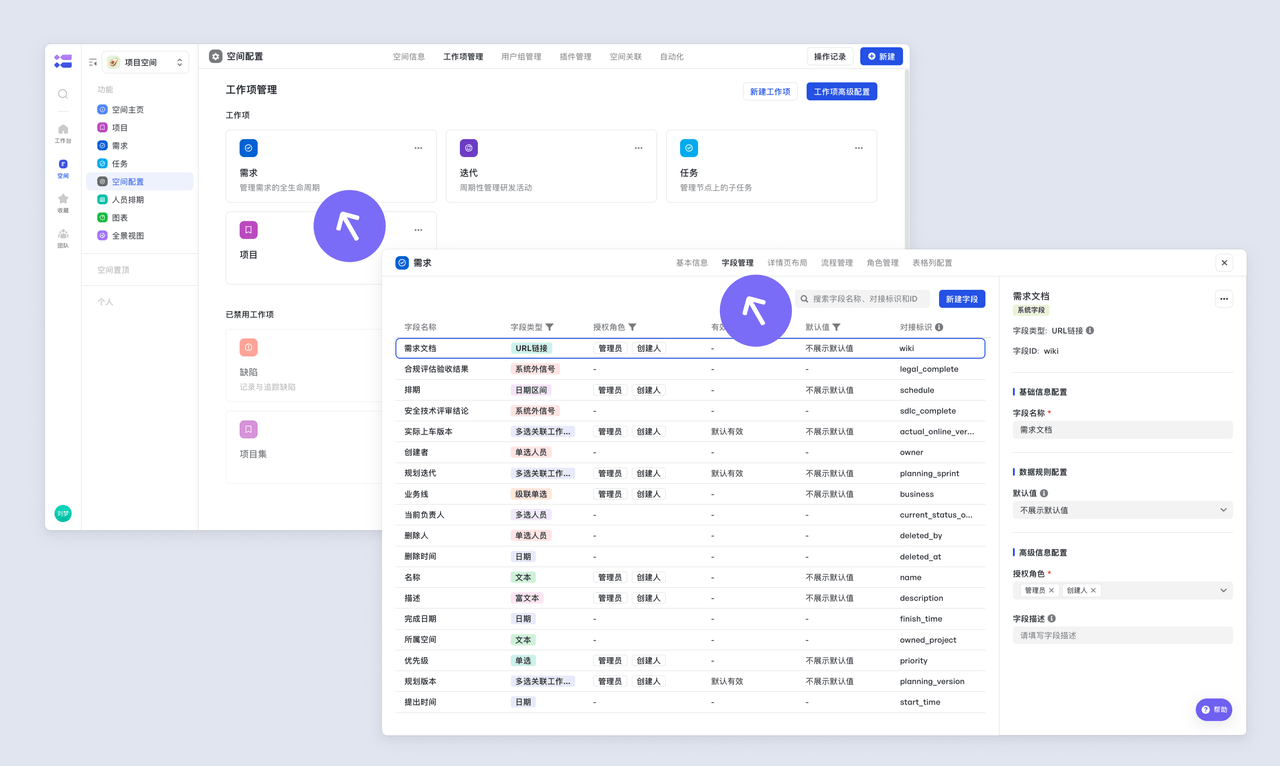Click the search icon in left rail

click(63, 94)
